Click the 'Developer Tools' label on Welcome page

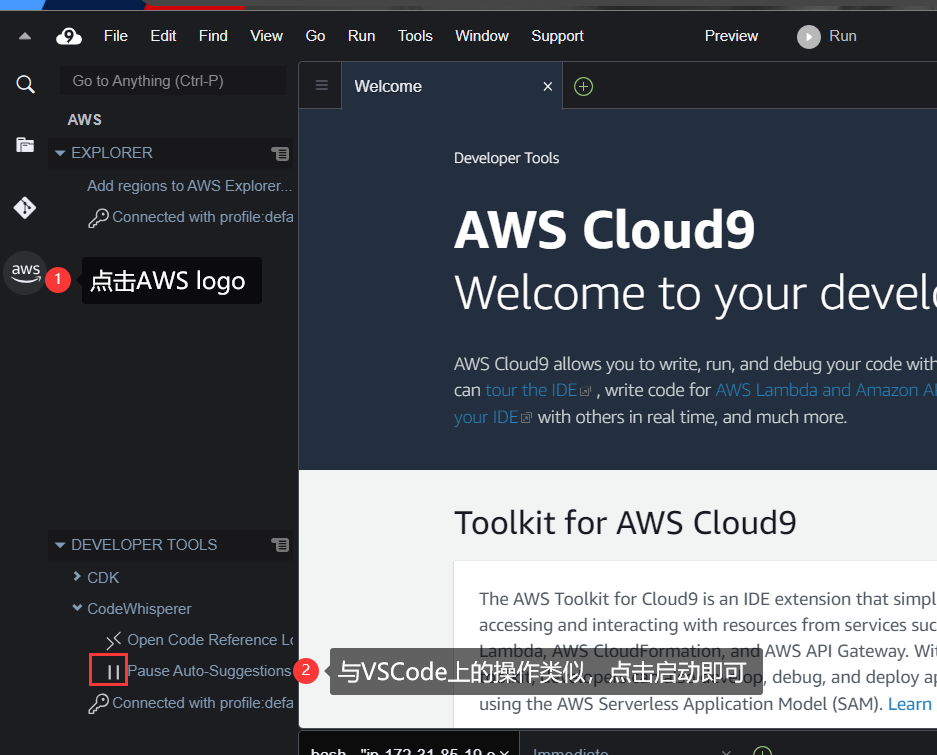(x=506, y=158)
